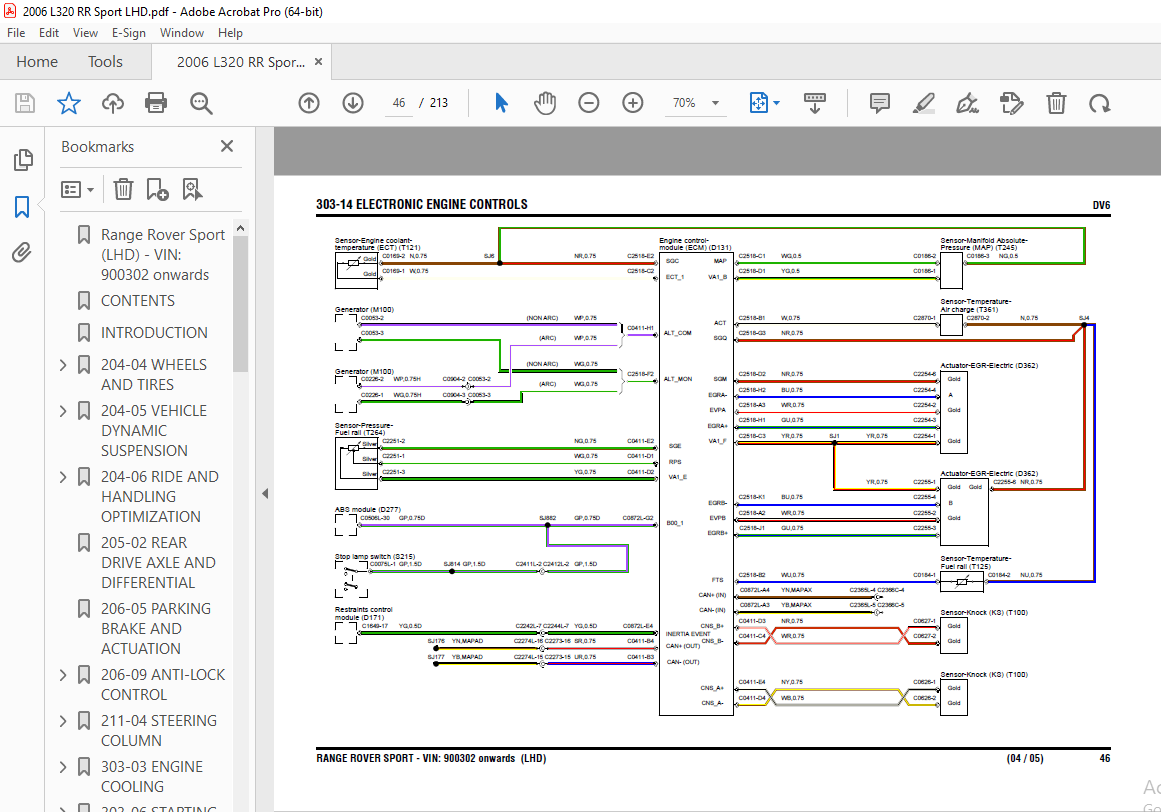The width and height of the screenshot is (1161, 812).
Task: Switch to the Home tab
Action: coord(37,61)
